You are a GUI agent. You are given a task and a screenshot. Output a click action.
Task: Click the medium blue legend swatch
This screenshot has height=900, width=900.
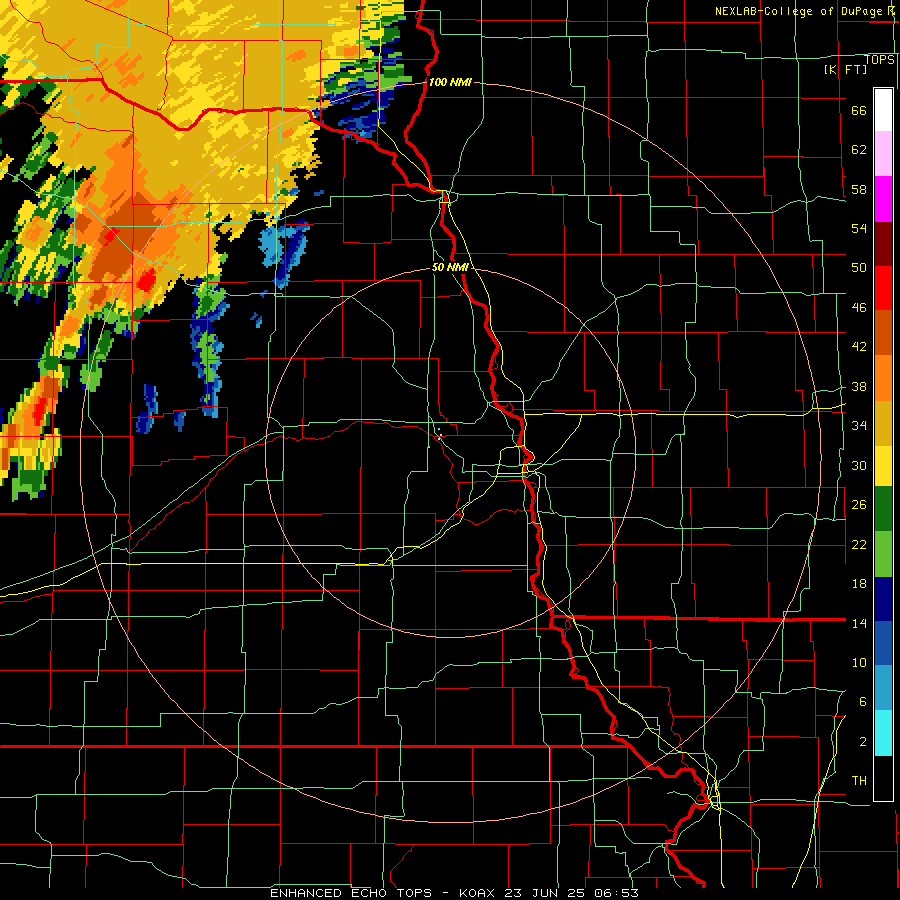pos(883,643)
